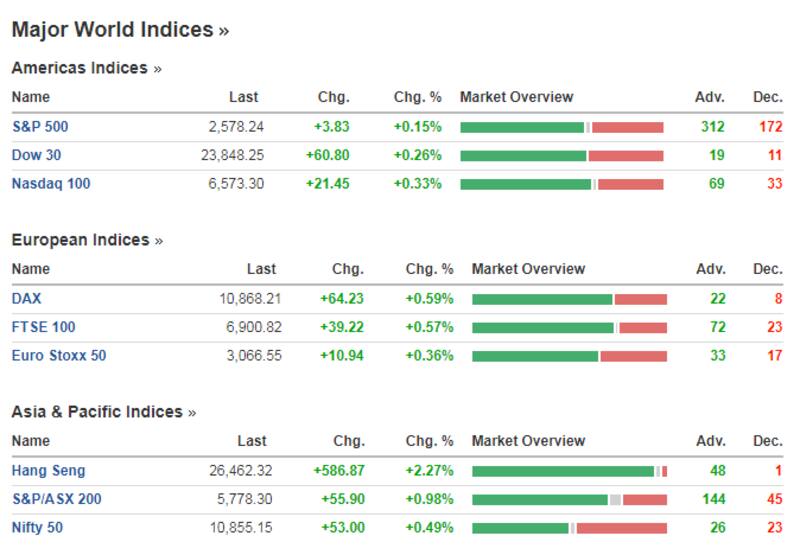Open the Major World Indices heading link
The height and width of the screenshot is (555, 800).
(120, 30)
